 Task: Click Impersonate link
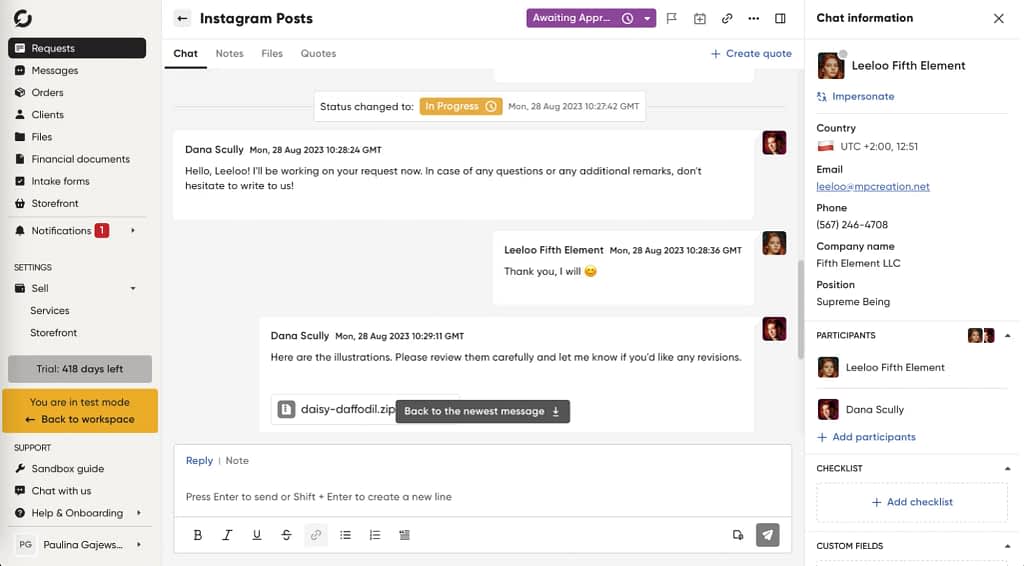[856, 97]
